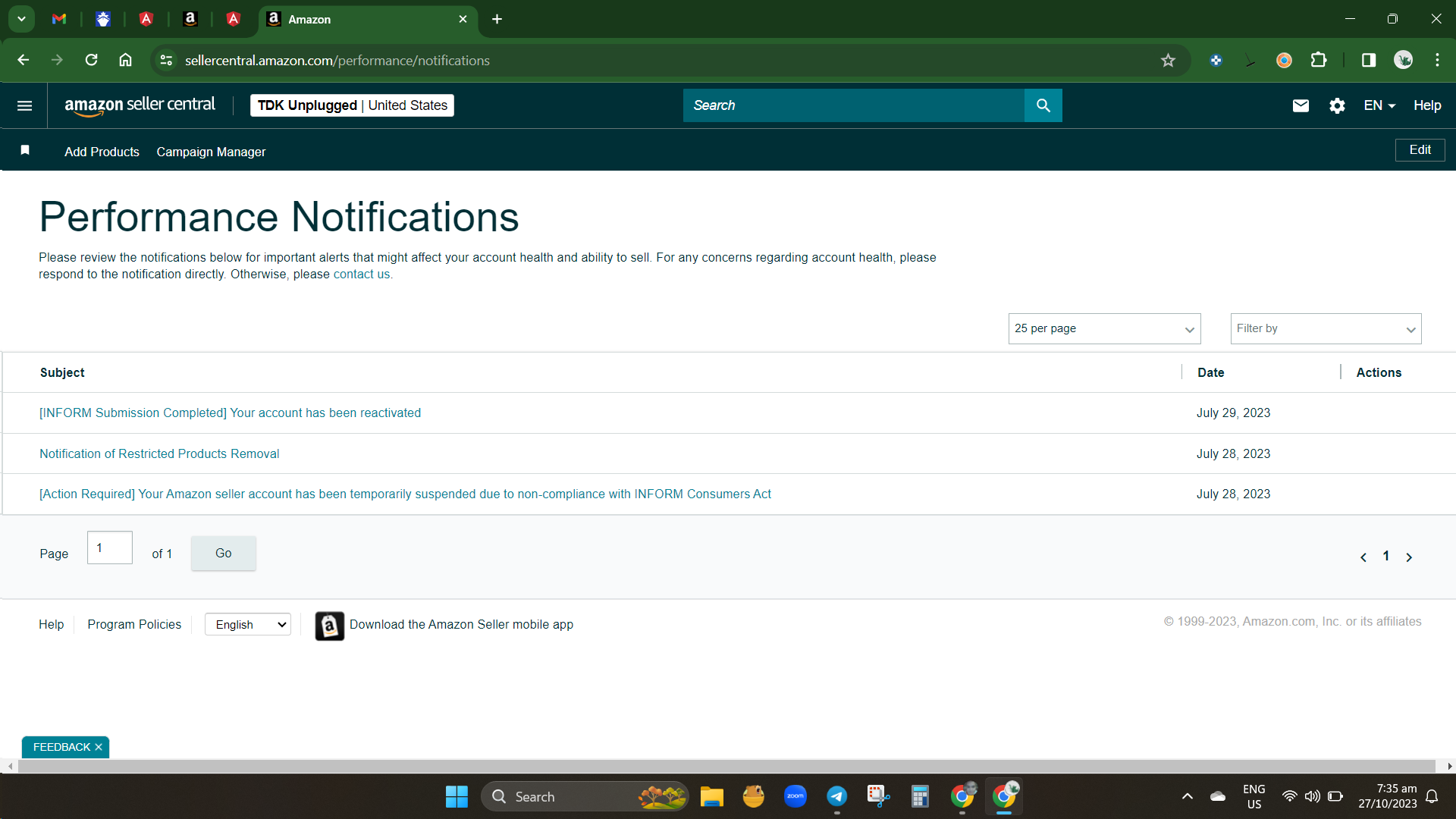1456x819 pixels.
Task: Click the page number input field
Action: (x=110, y=548)
